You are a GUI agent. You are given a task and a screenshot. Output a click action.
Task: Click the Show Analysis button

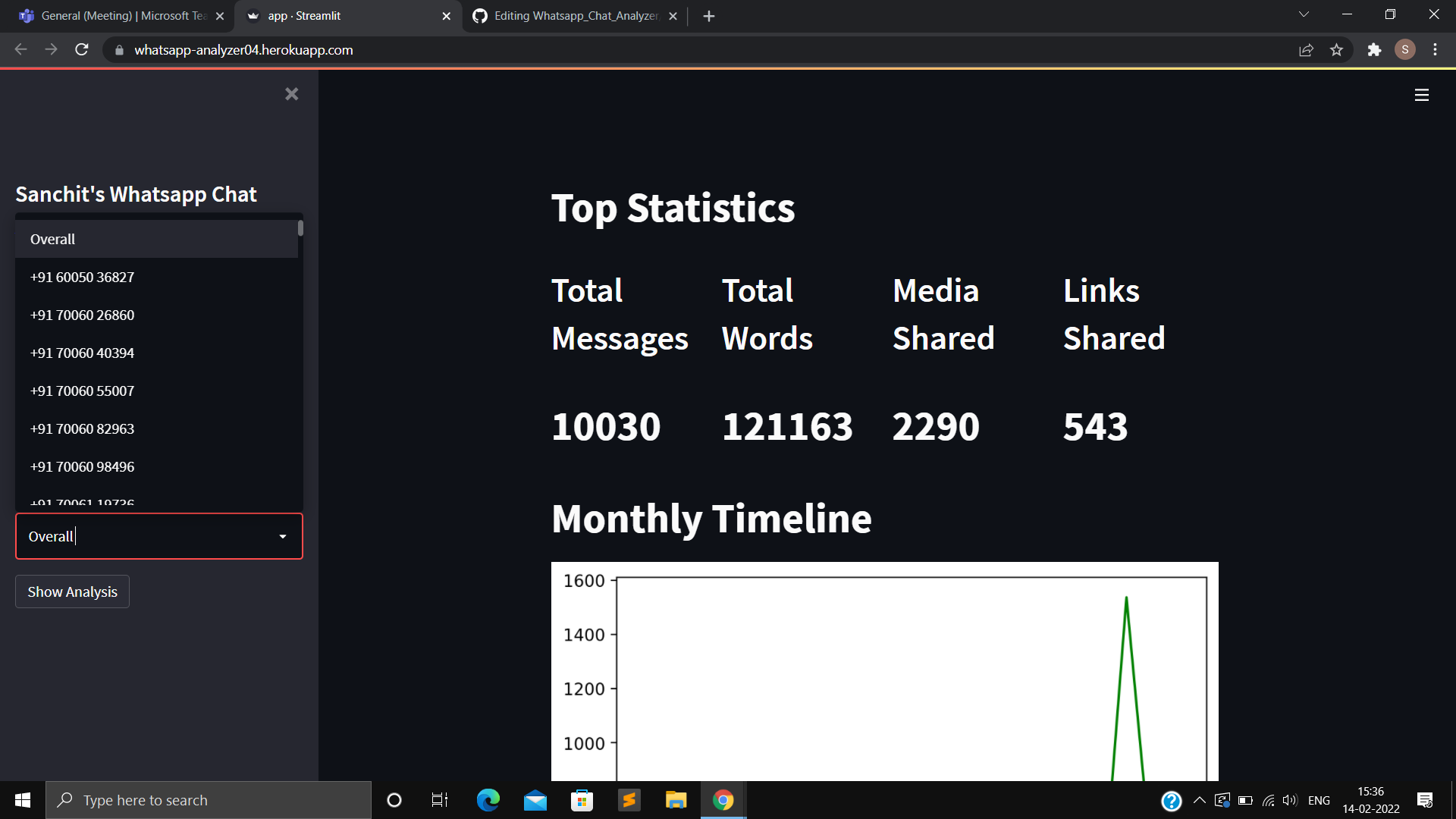(71, 591)
